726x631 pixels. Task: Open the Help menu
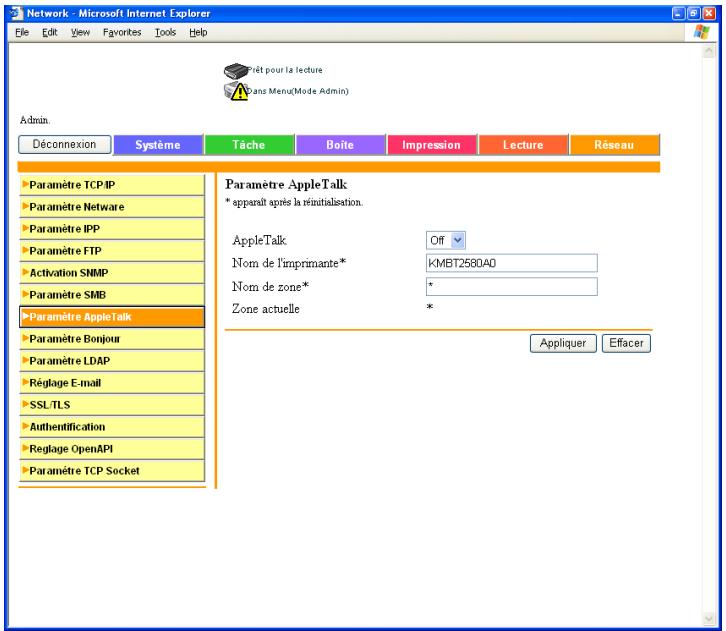[x=198, y=32]
